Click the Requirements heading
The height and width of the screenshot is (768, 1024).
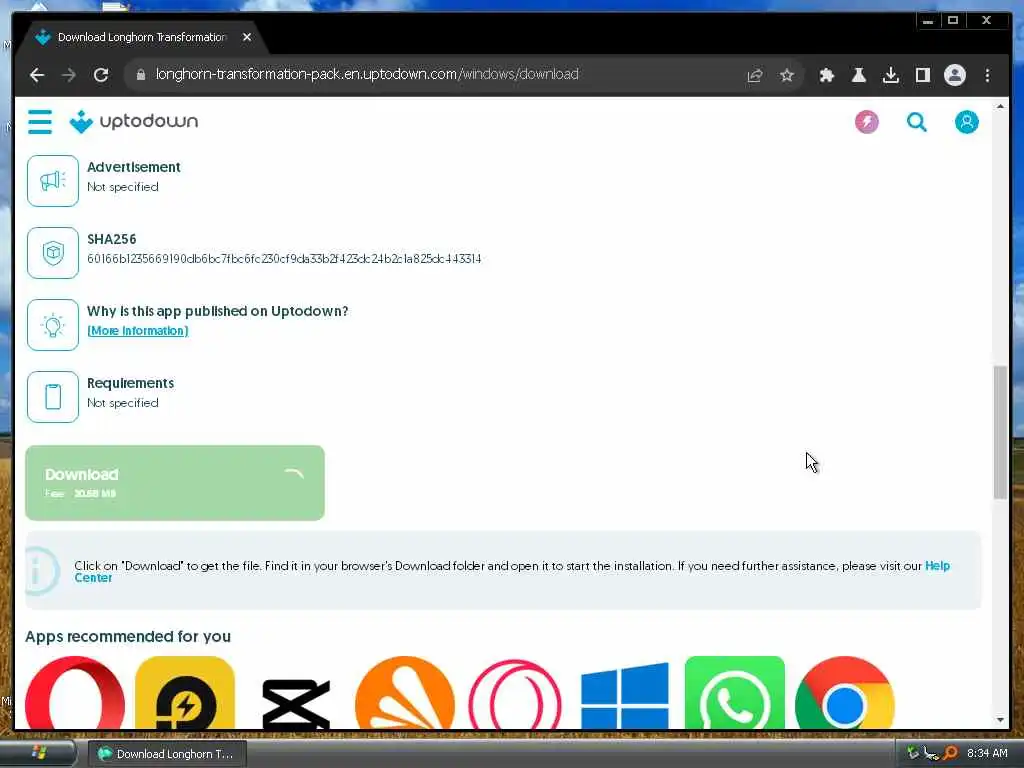coord(131,383)
